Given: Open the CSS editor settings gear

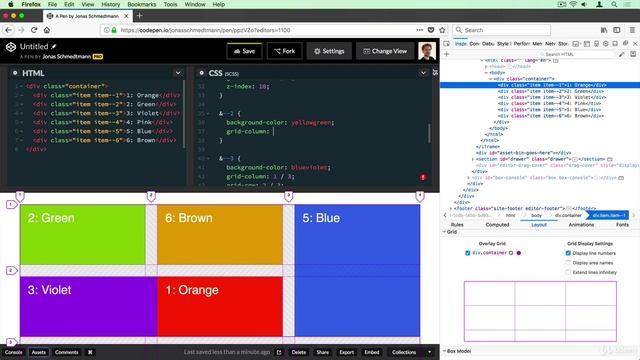Looking at the screenshot, I should coord(202,73).
